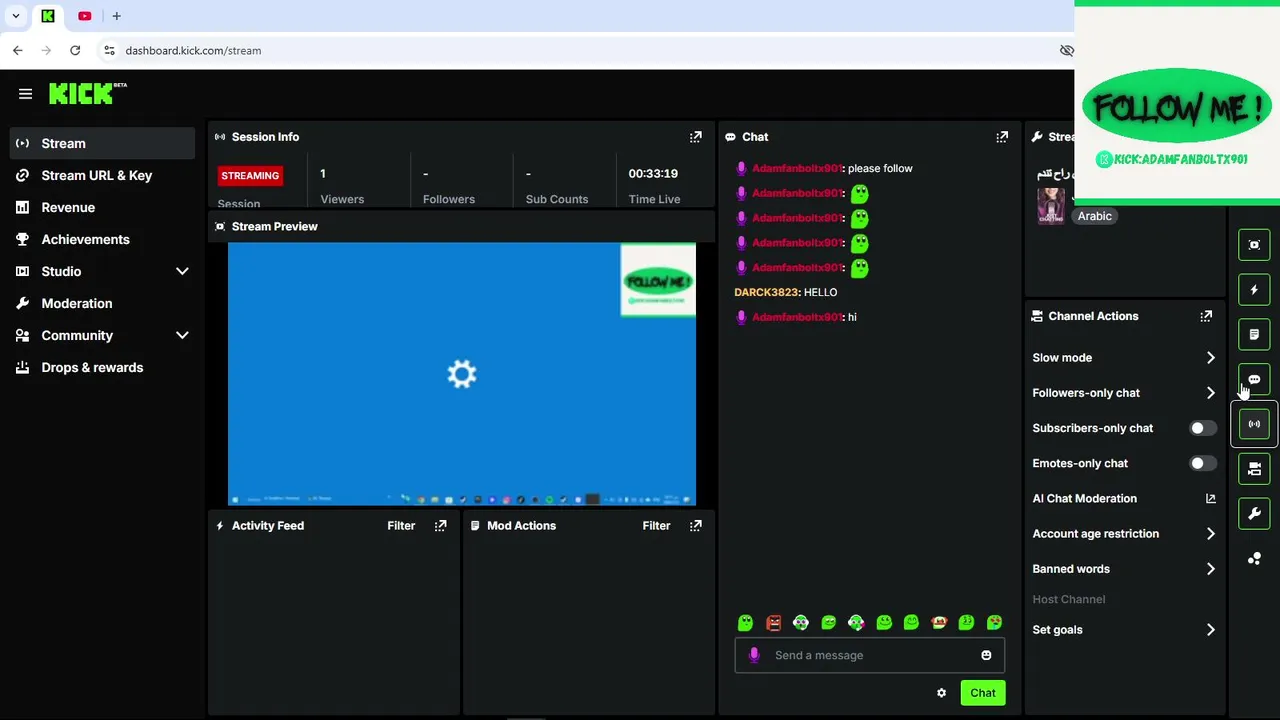The width and height of the screenshot is (1280, 720).
Task: Open the browser tab list dropdown arrow
Action: pos(16,16)
